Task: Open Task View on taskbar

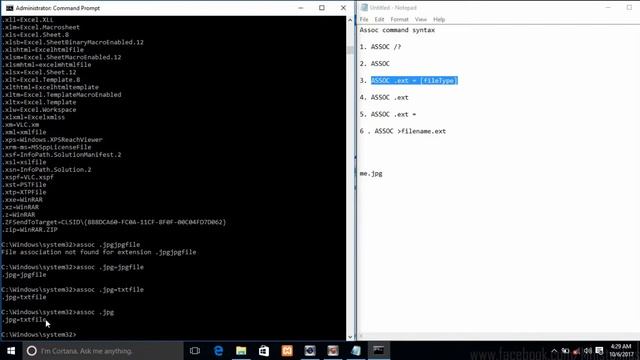Action: (195, 351)
